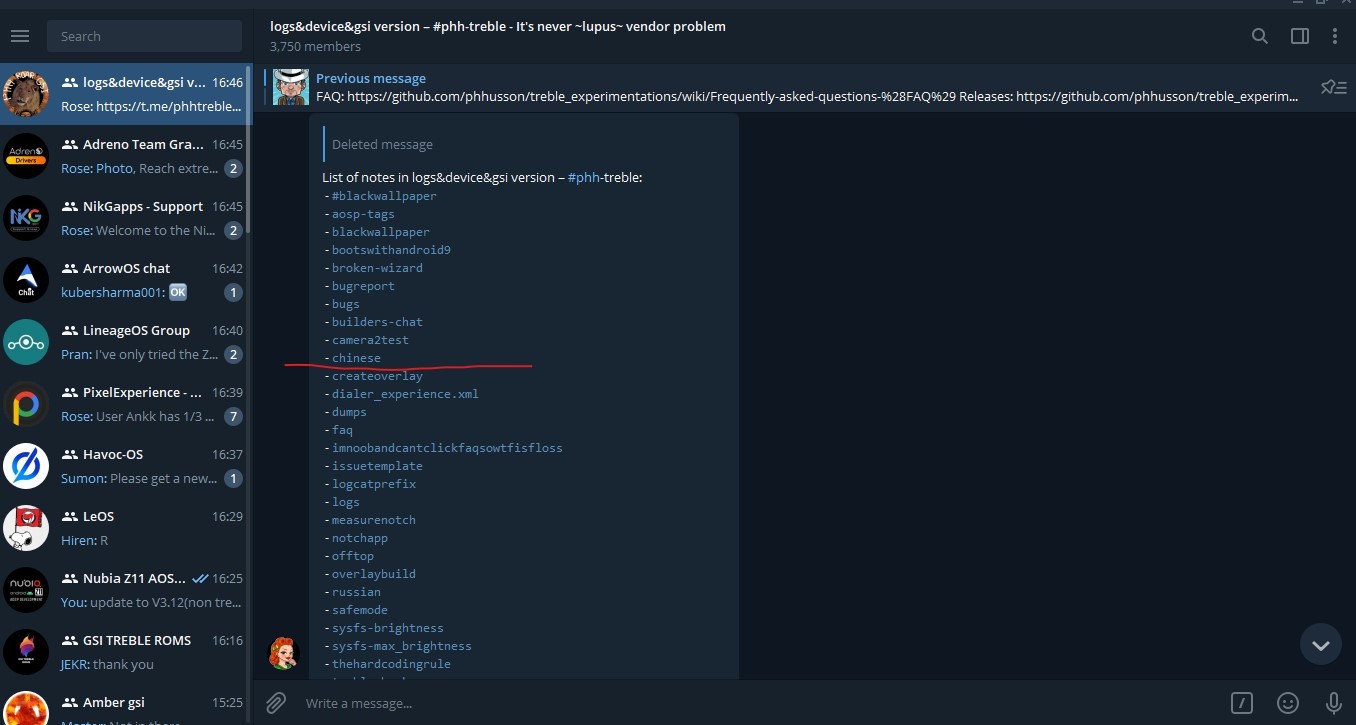Image resolution: width=1356 pixels, height=725 pixels.
Task: Open the three-dot chat options menu
Action: tap(1335, 36)
